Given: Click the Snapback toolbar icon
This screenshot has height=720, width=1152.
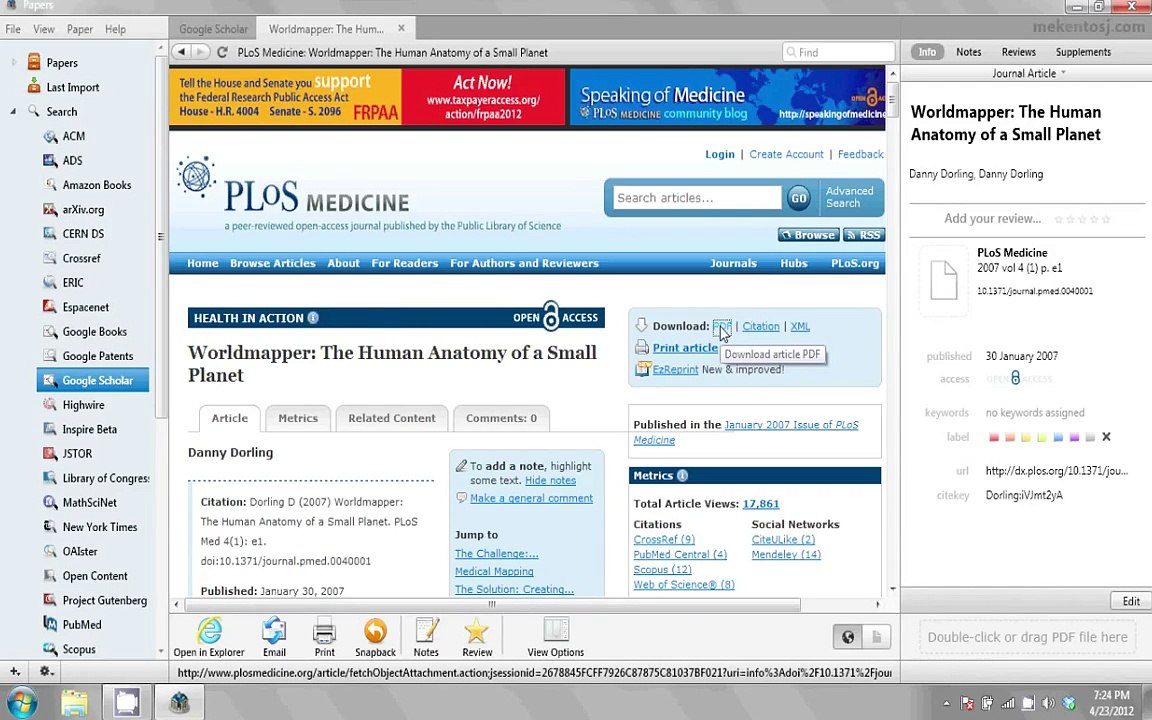Looking at the screenshot, I should point(375,637).
